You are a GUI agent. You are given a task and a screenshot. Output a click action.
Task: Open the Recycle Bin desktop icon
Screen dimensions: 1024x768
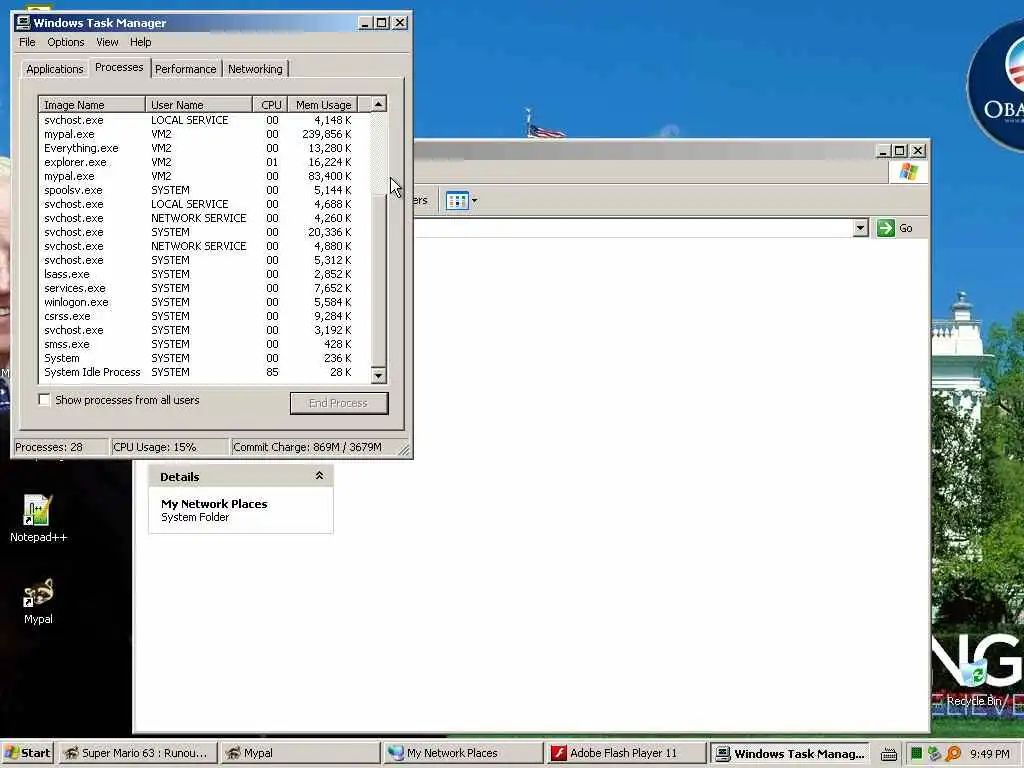tap(973, 682)
